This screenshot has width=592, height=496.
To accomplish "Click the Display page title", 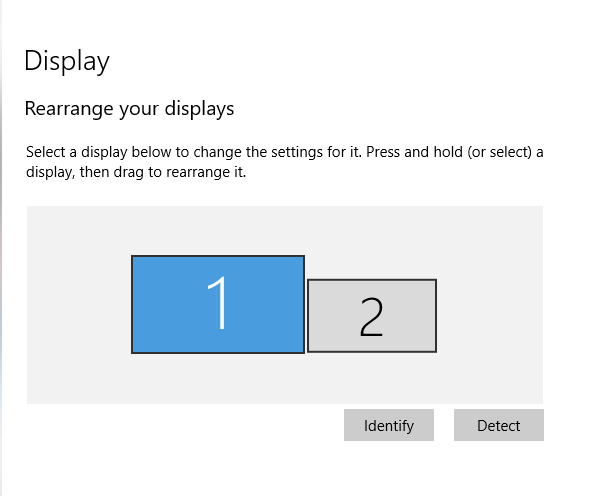I will 67,61.
